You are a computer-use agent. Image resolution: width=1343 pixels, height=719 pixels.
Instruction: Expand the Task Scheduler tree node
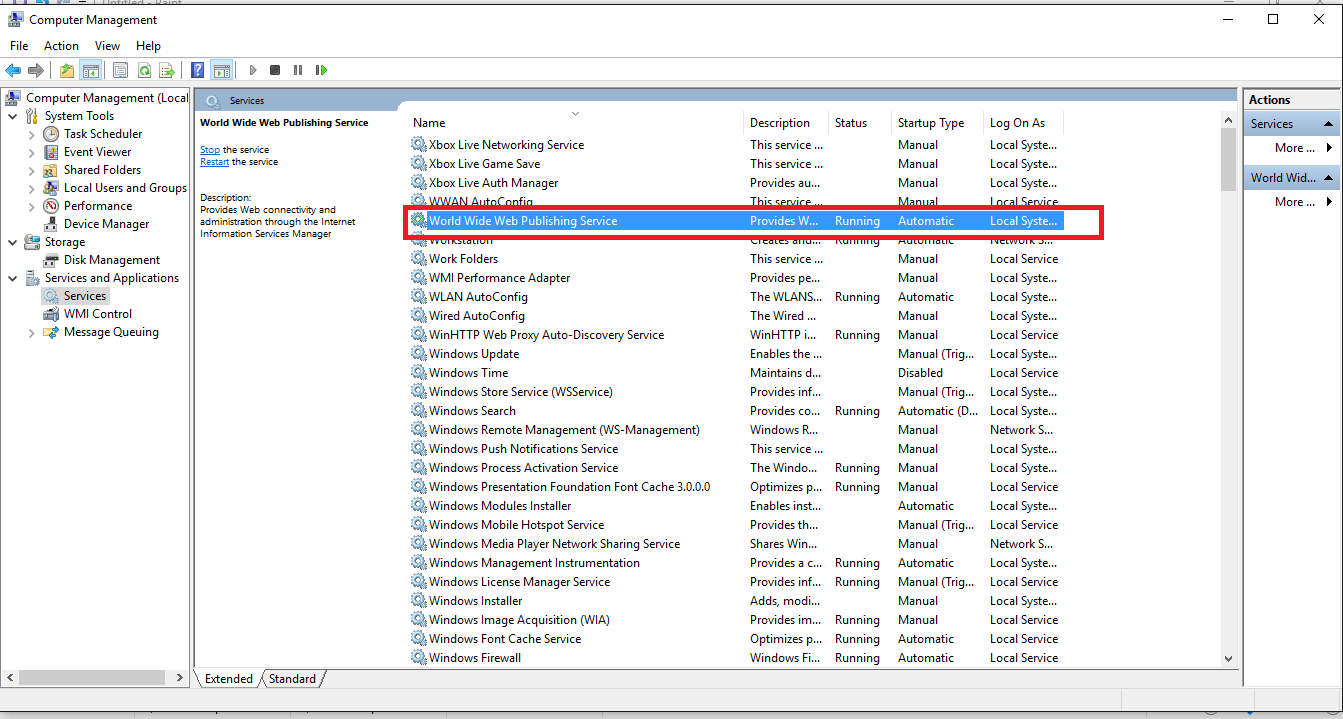click(x=32, y=134)
